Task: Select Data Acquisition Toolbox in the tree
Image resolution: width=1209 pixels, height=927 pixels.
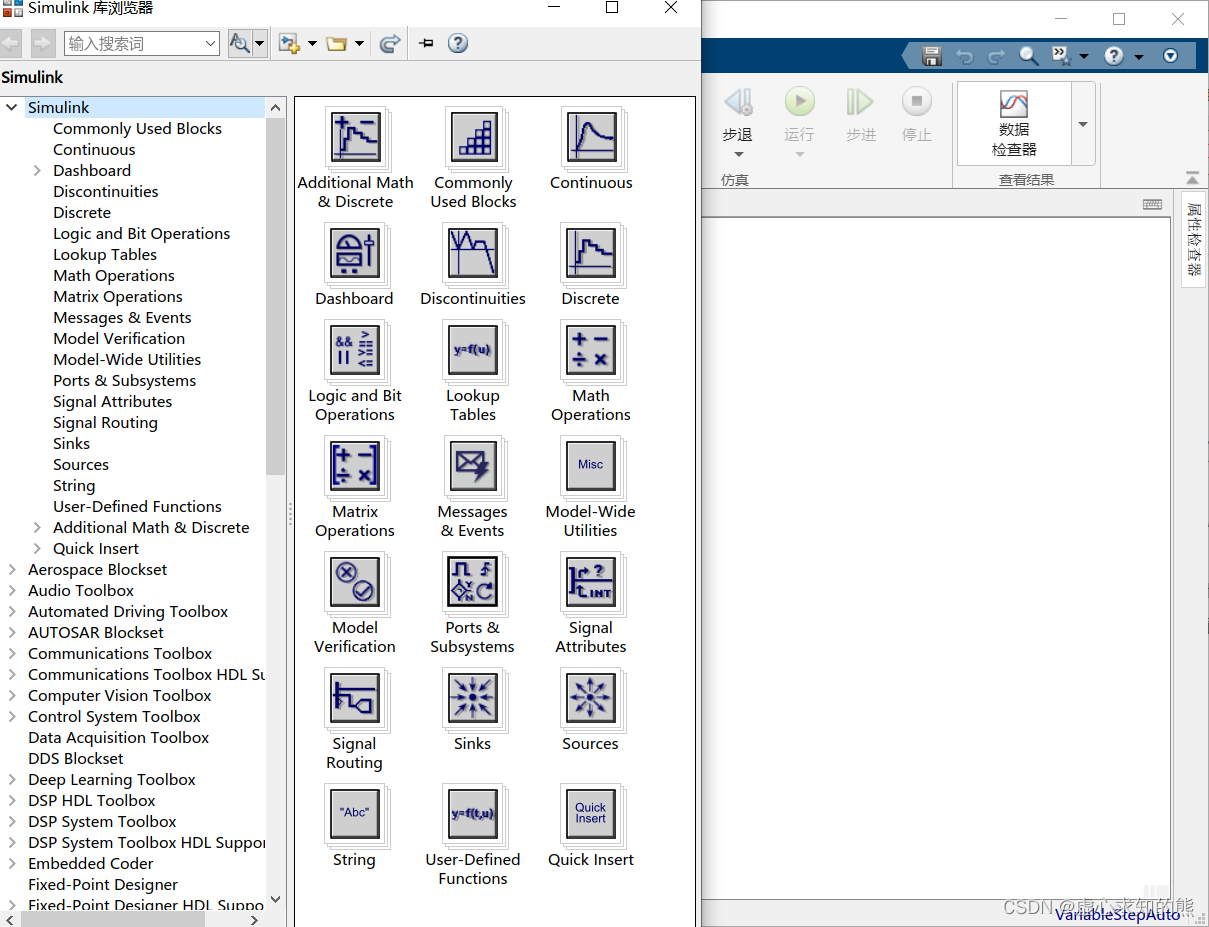Action: pyautogui.click(x=119, y=738)
